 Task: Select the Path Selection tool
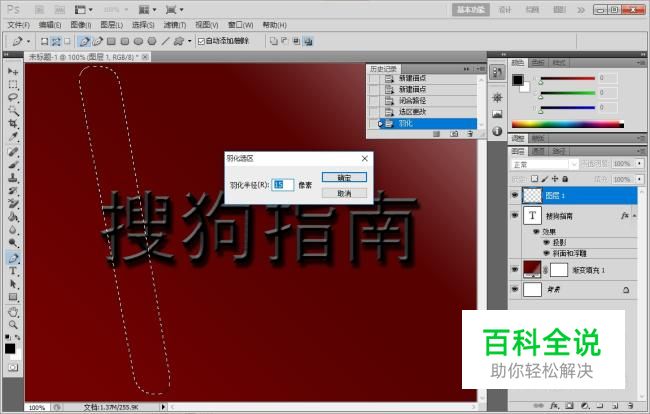tap(13, 284)
